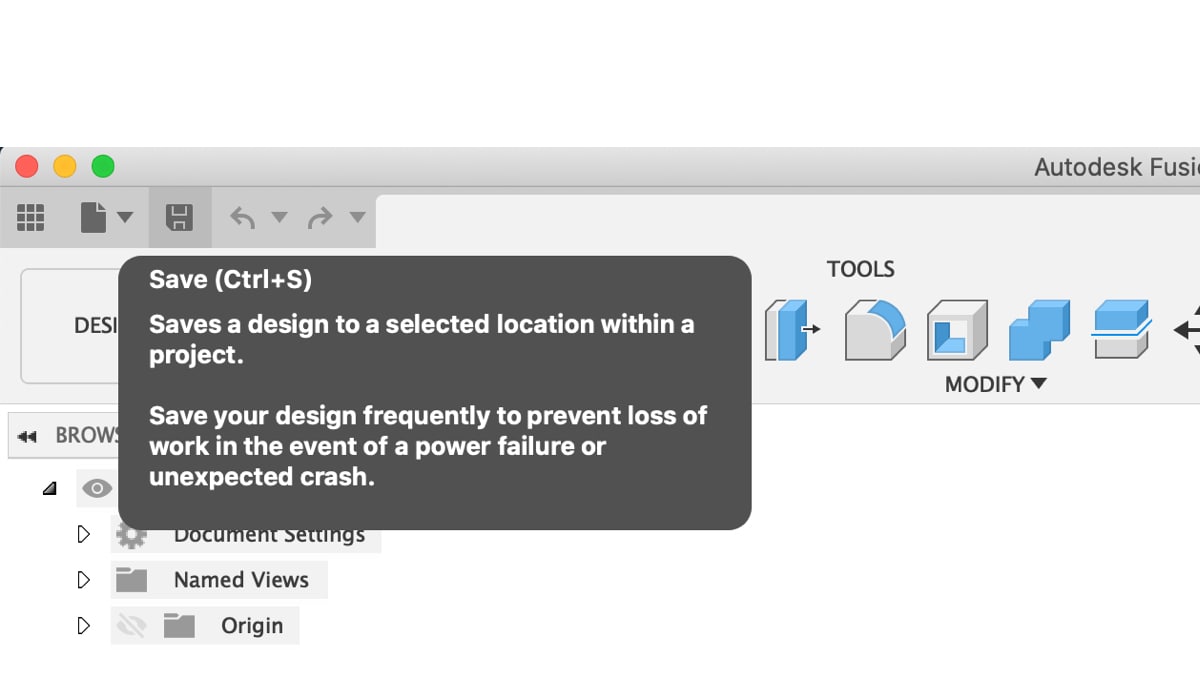Open the Undo history dropdown arrow
The width and height of the screenshot is (1200, 675).
(x=280, y=217)
